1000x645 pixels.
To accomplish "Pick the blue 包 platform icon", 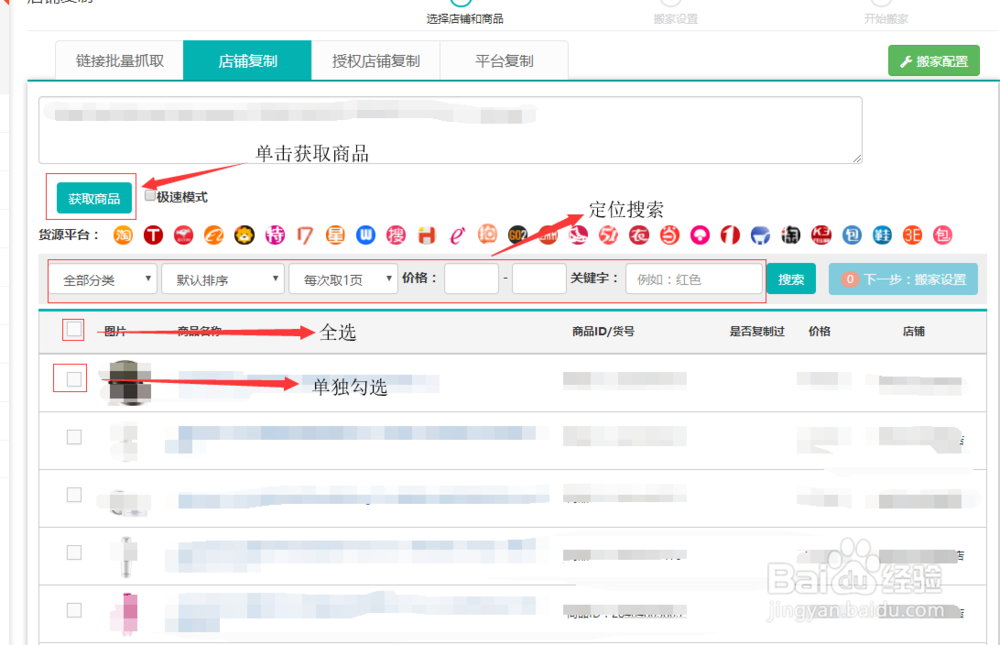I will [851, 235].
